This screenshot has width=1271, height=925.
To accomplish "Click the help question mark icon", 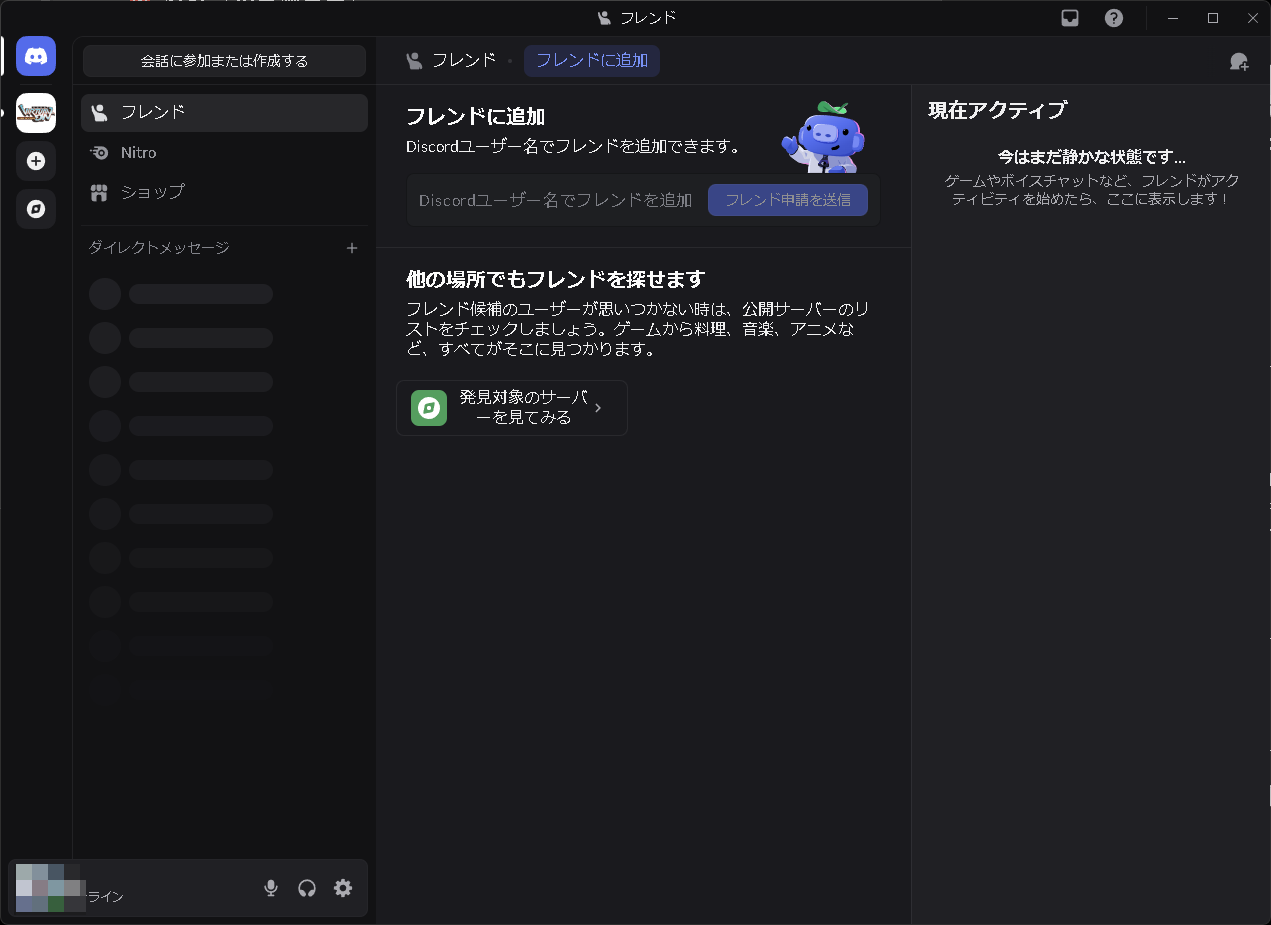I will point(1114,17).
